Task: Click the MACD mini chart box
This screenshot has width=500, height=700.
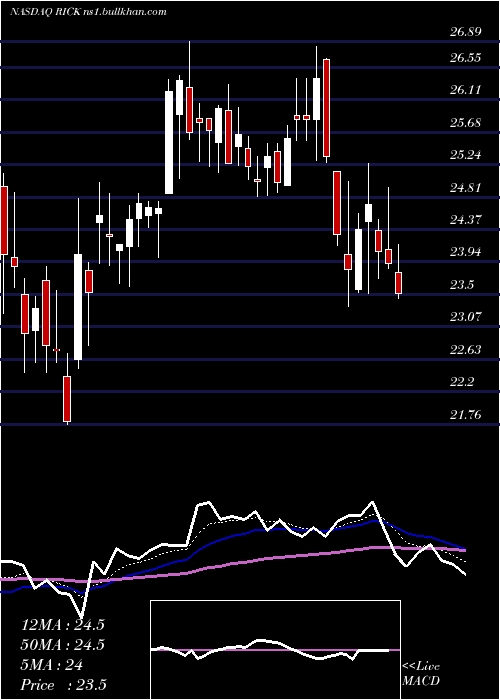Action: coord(275,650)
